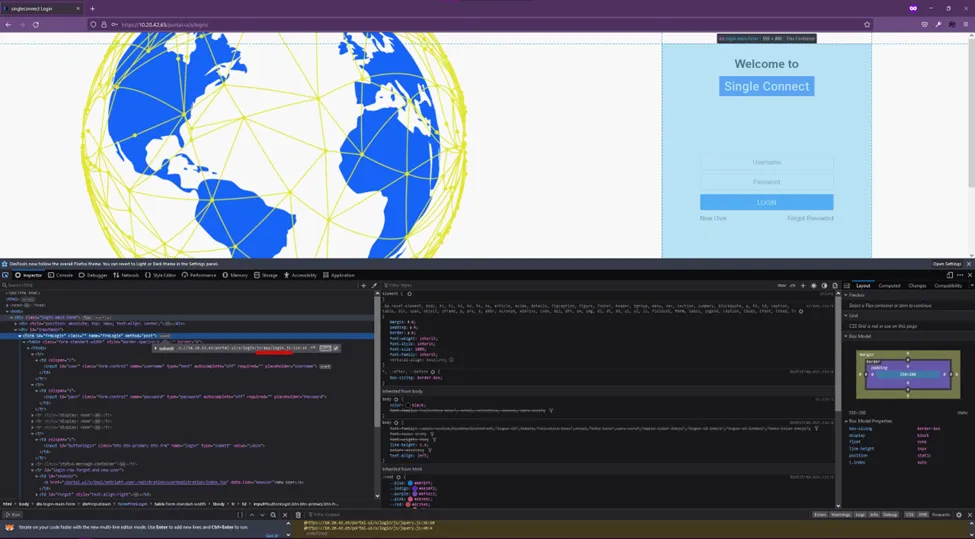
Task: Open the Application tab
Action: click(x=339, y=275)
